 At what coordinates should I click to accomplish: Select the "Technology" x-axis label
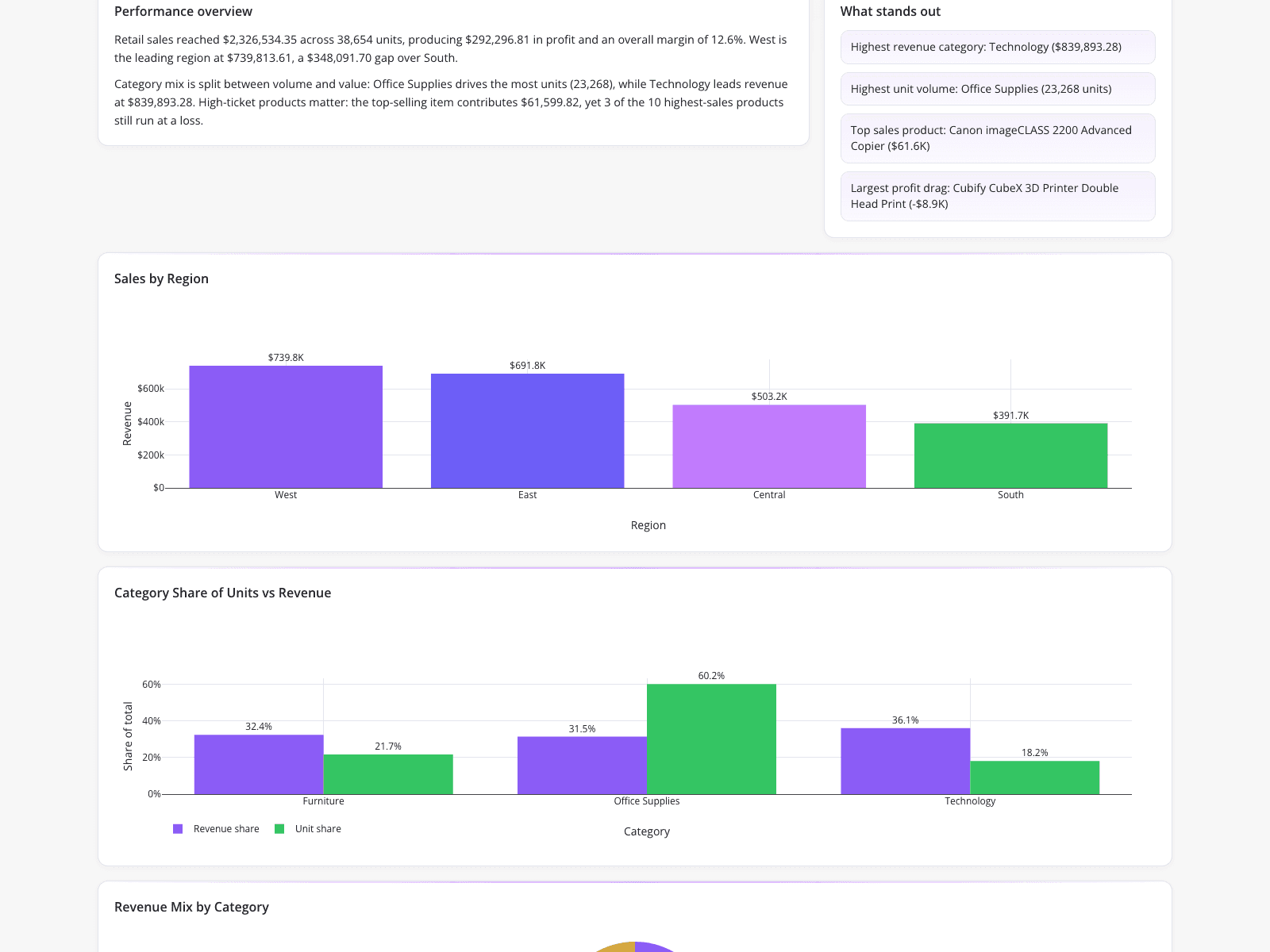click(x=970, y=801)
